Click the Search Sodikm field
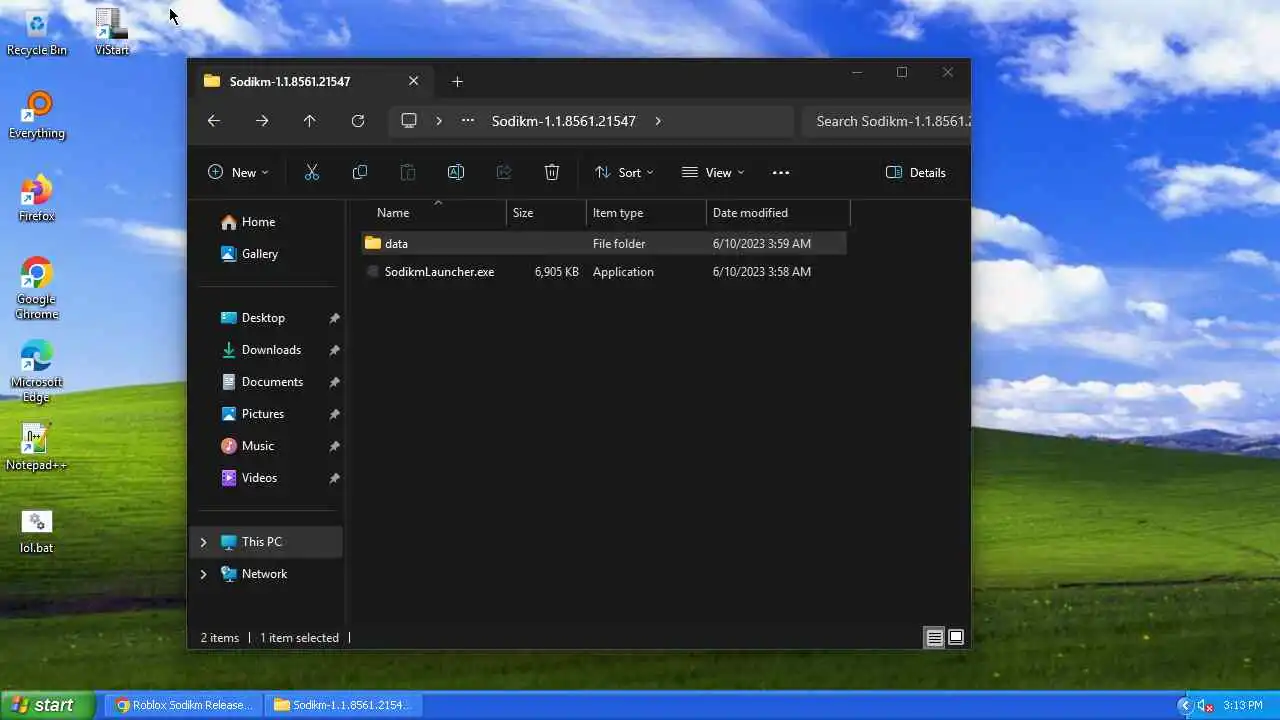Image resolution: width=1280 pixels, height=720 pixels. 886,121
